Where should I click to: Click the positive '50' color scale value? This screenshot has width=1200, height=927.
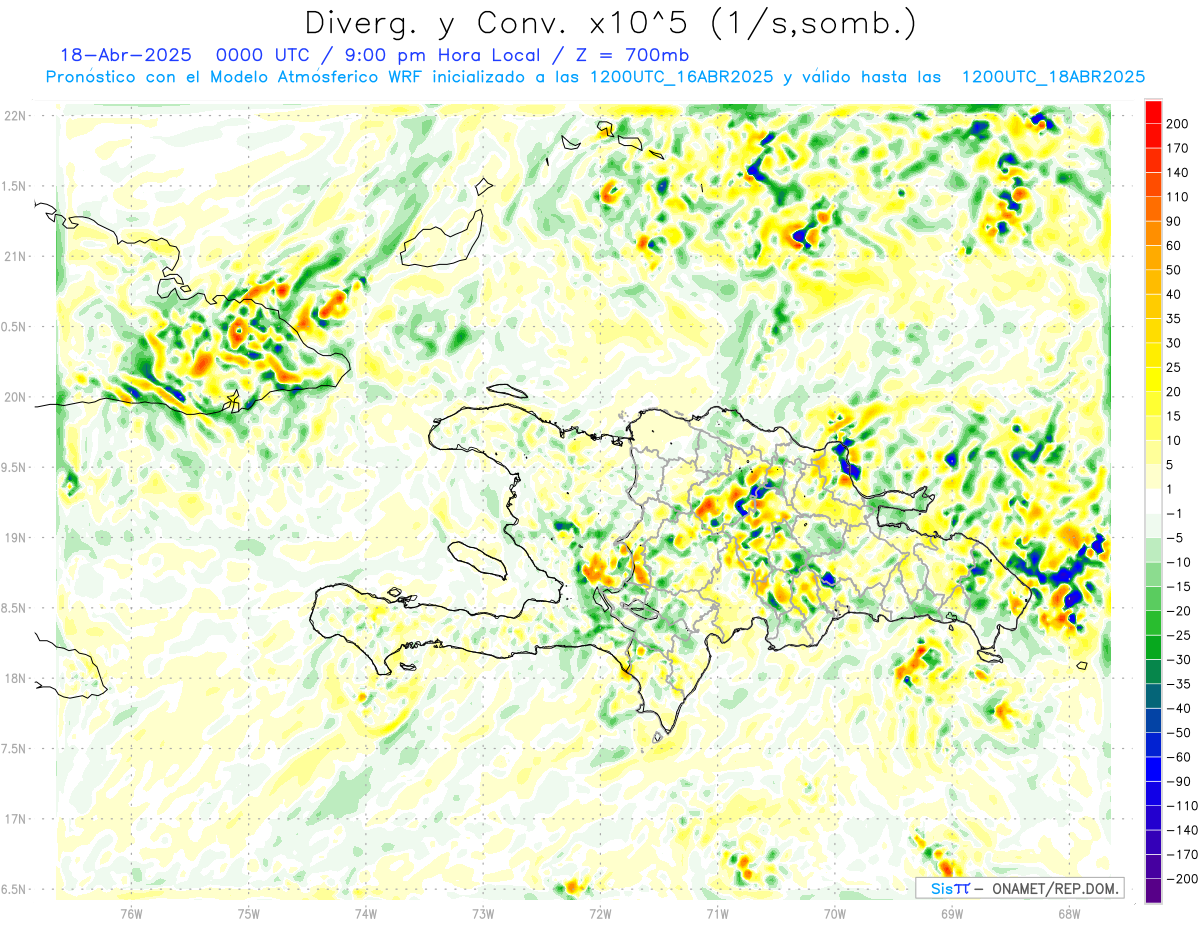coord(1175,270)
